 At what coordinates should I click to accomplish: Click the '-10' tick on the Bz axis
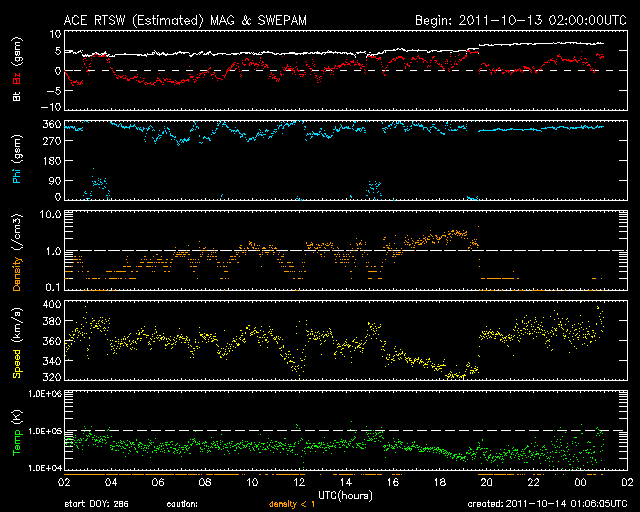coord(51,107)
